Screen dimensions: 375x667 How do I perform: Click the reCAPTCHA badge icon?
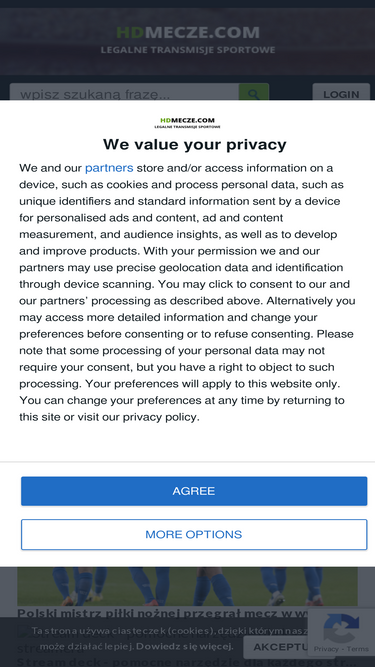click(x=341, y=629)
